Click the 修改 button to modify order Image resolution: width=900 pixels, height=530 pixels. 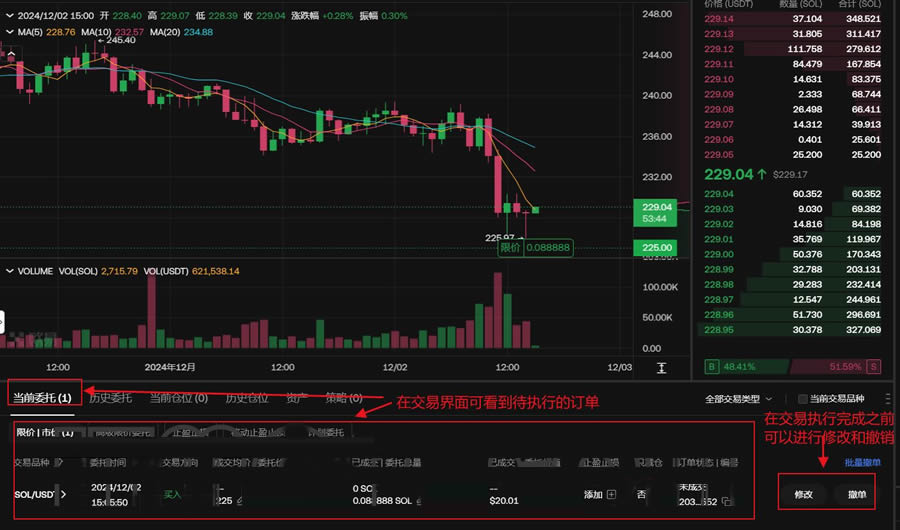pos(803,494)
